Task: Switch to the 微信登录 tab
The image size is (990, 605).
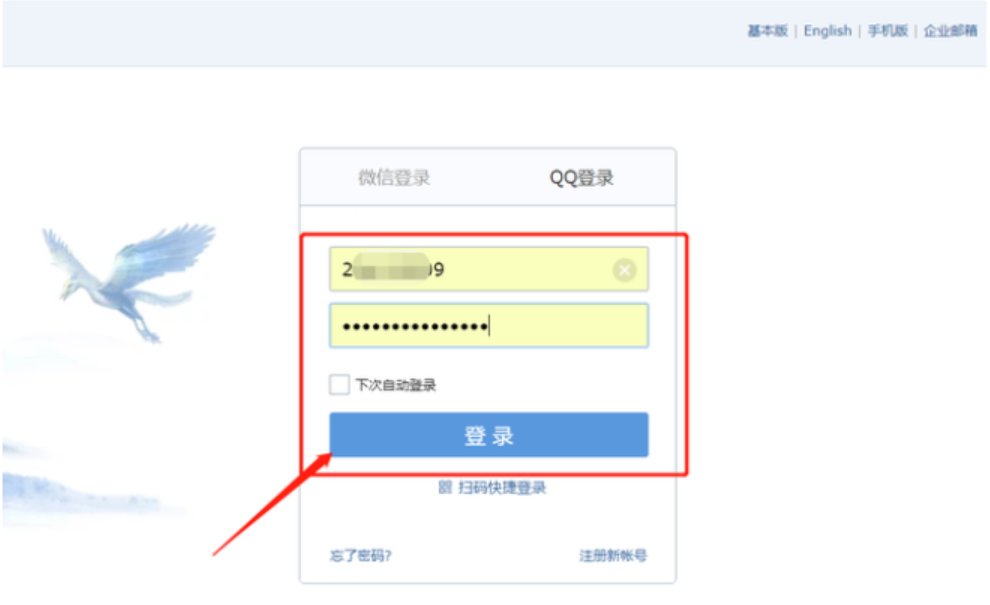Action: pyautogui.click(x=394, y=177)
